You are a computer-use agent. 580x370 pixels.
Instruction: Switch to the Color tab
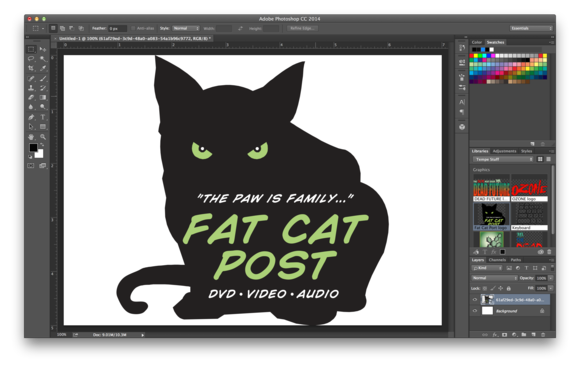click(x=477, y=42)
